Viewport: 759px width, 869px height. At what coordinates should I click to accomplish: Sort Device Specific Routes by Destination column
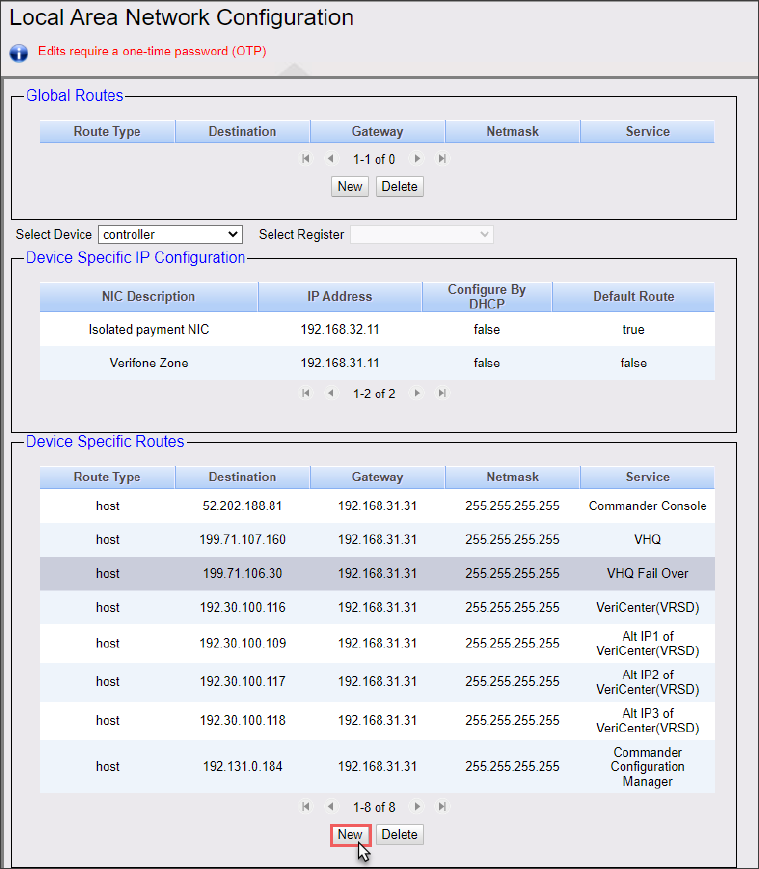tap(242, 478)
